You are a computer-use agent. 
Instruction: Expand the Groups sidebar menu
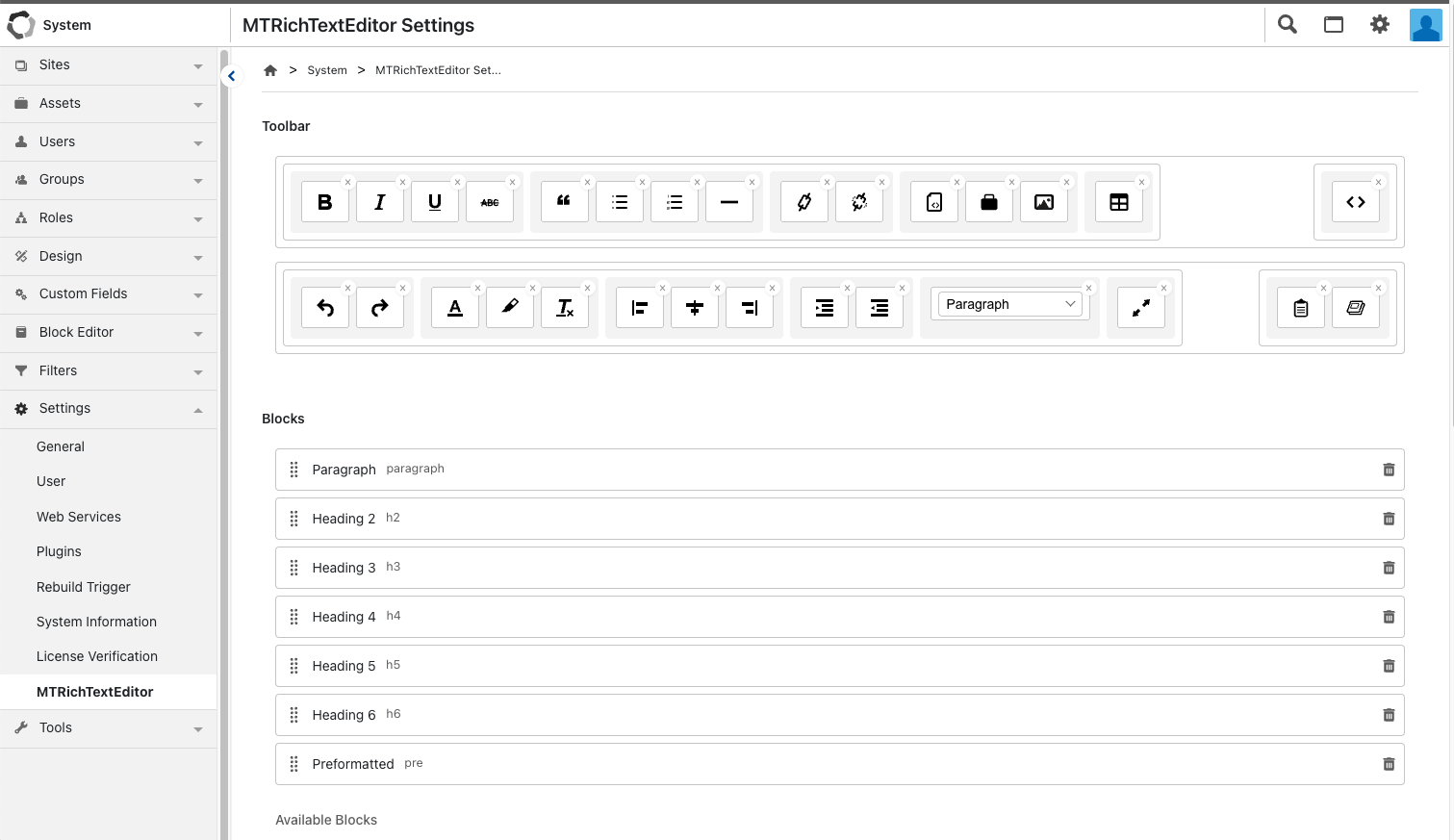[x=109, y=180]
